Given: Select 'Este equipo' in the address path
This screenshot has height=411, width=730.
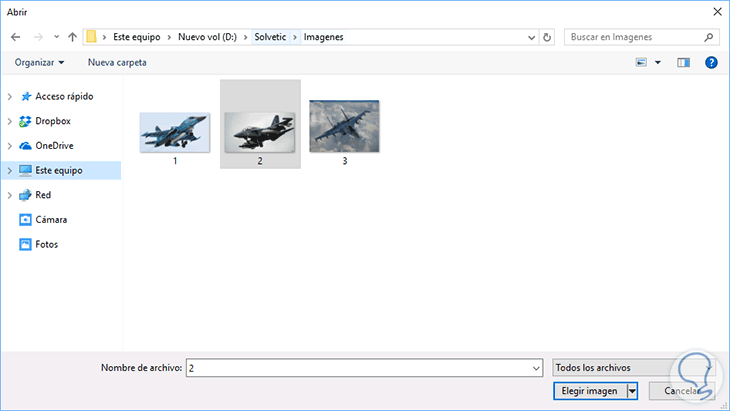Looking at the screenshot, I should [136, 37].
